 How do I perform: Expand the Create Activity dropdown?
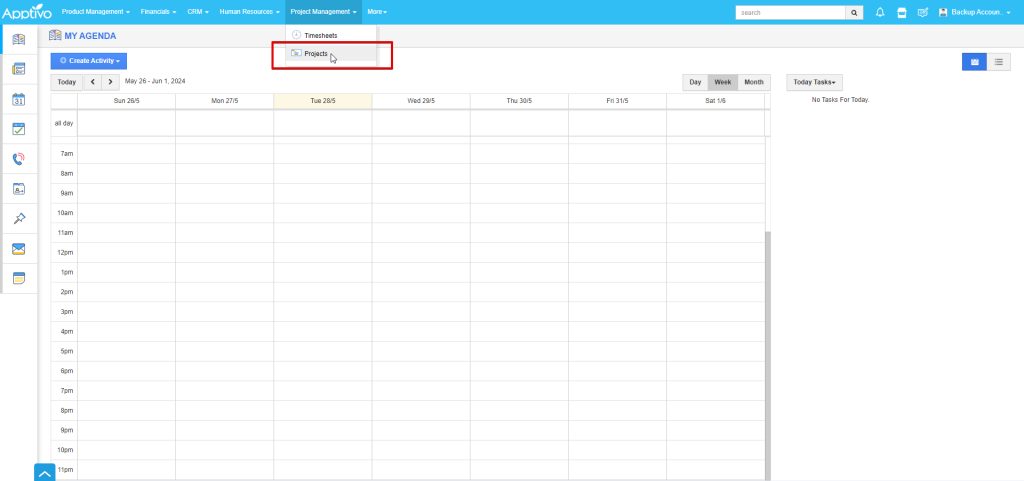[89, 61]
